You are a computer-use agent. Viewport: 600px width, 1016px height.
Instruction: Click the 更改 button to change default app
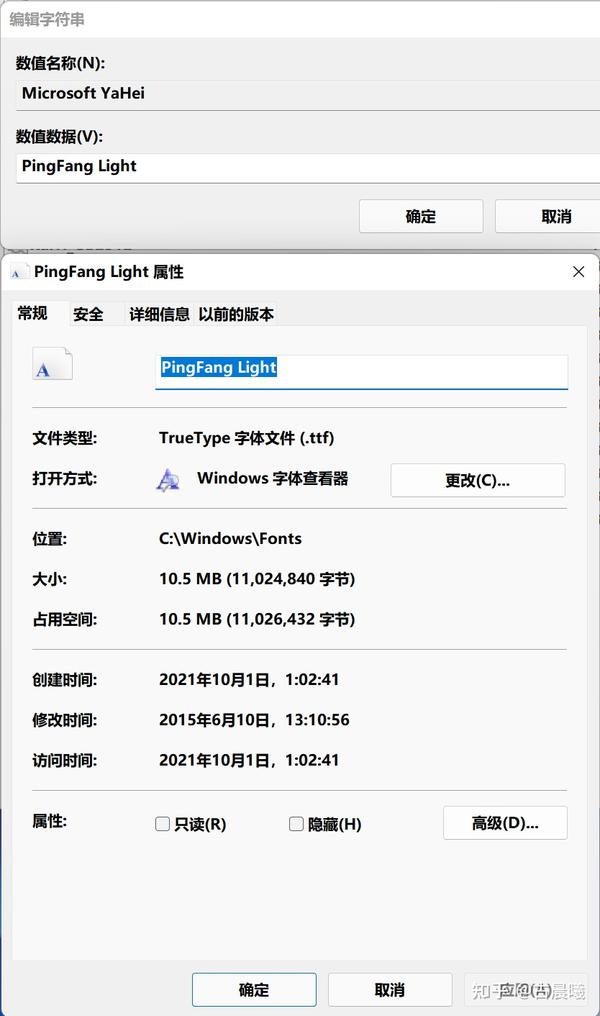[477, 480]
